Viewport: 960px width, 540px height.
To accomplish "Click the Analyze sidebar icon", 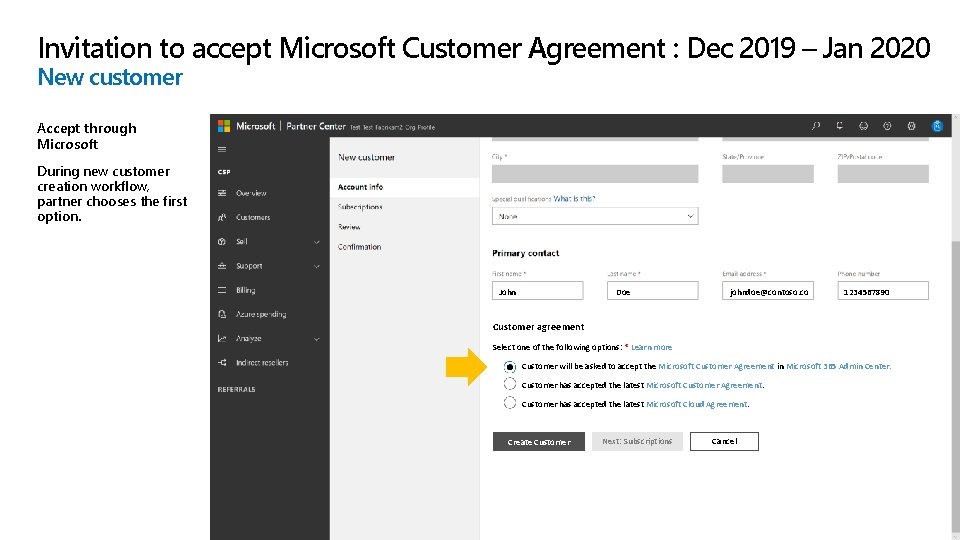I will [222, 339].
